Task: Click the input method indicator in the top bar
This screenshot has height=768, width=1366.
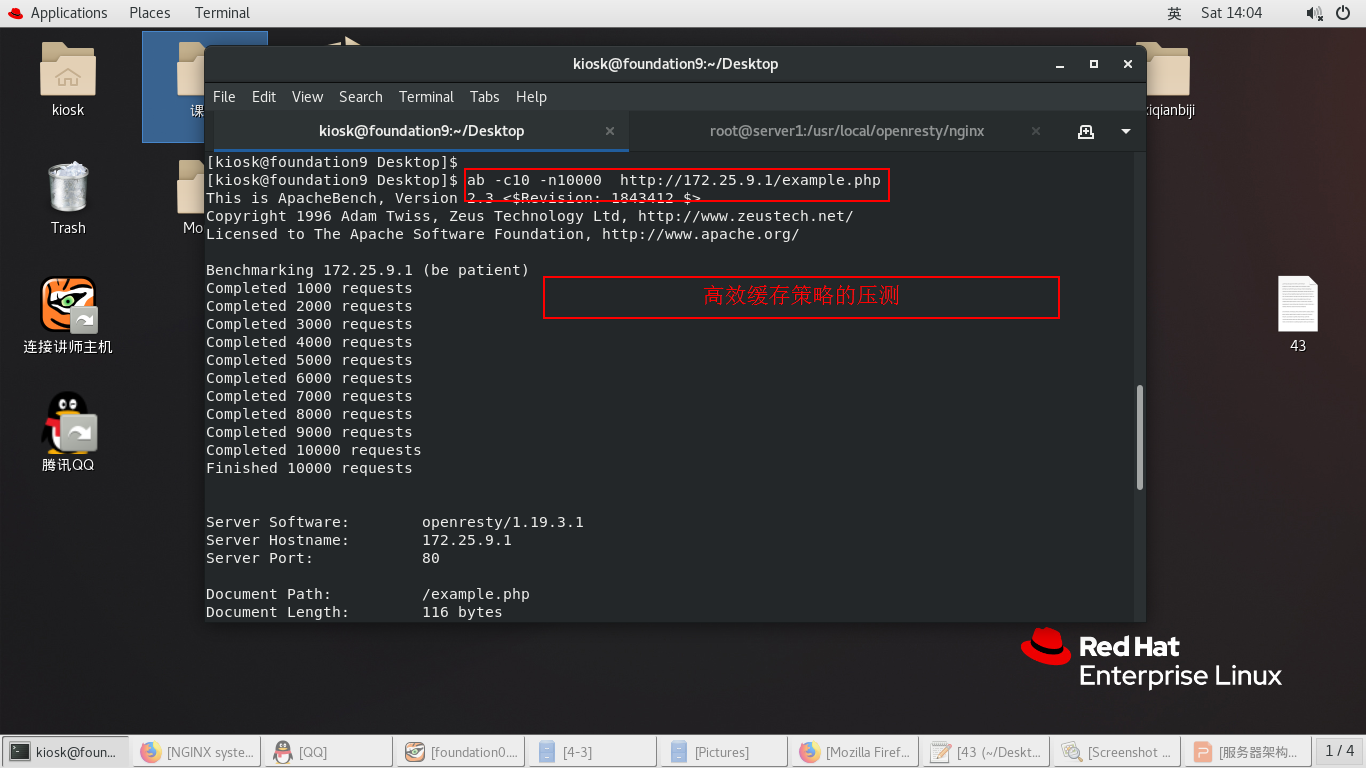Action: 1174,13
